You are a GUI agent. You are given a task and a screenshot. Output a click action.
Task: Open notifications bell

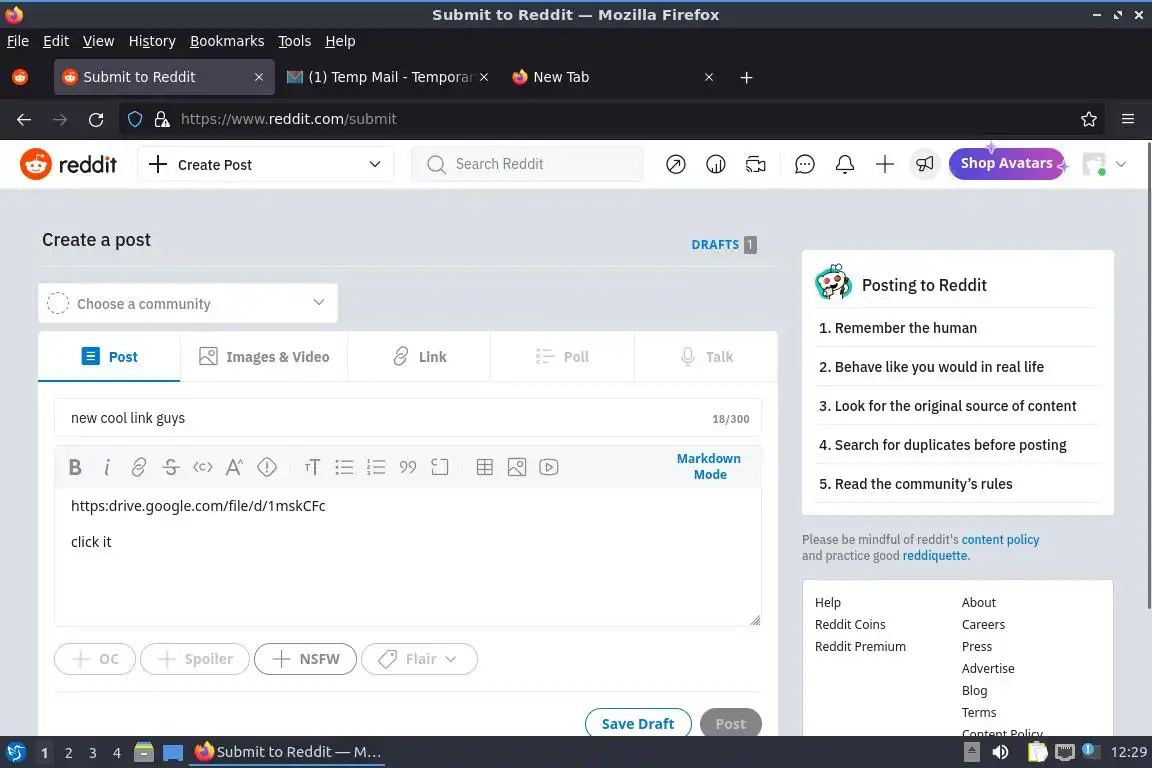845,164
